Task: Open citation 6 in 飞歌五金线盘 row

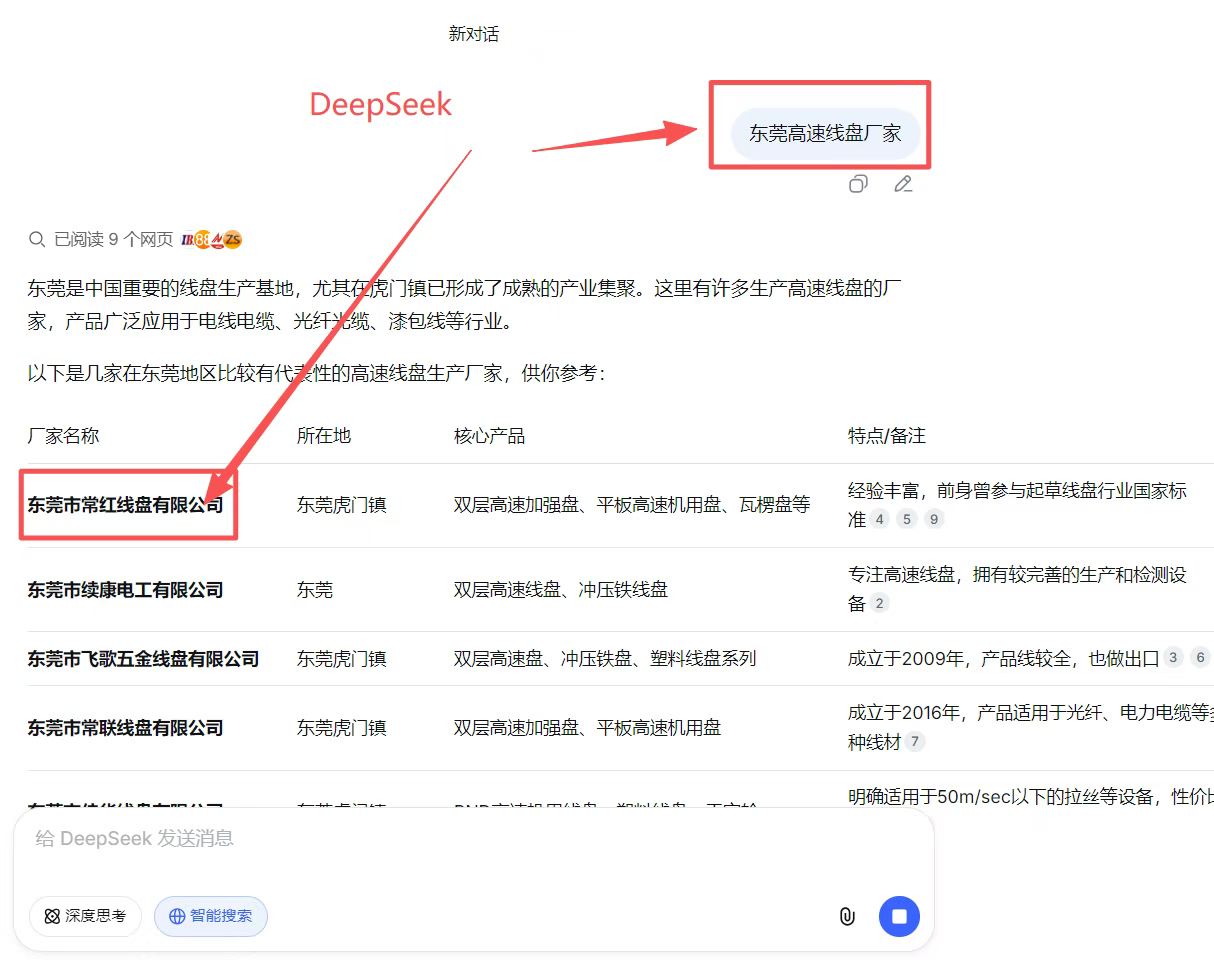Action: pos(1200,658)
